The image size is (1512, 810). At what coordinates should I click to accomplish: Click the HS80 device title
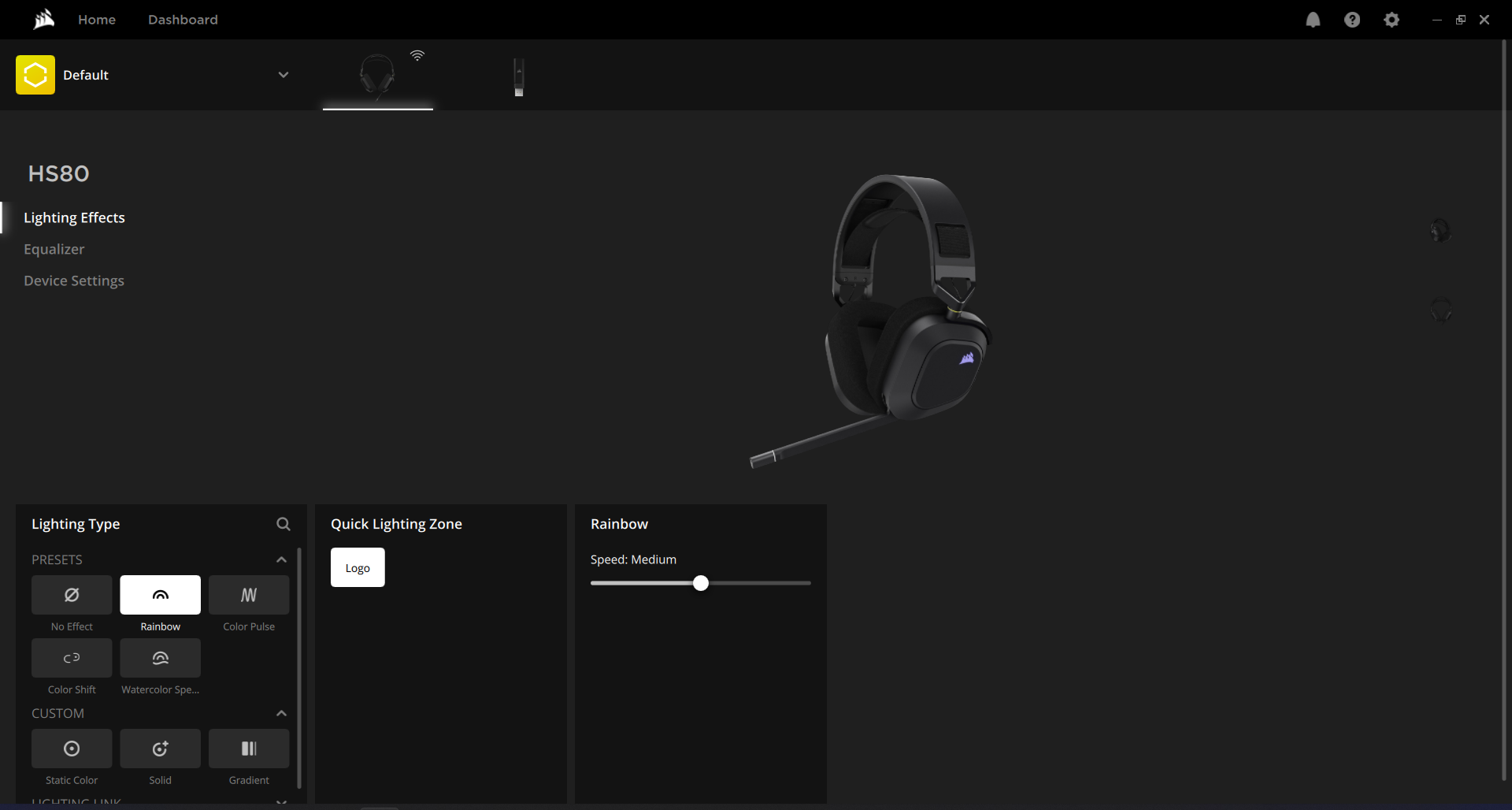59,173
